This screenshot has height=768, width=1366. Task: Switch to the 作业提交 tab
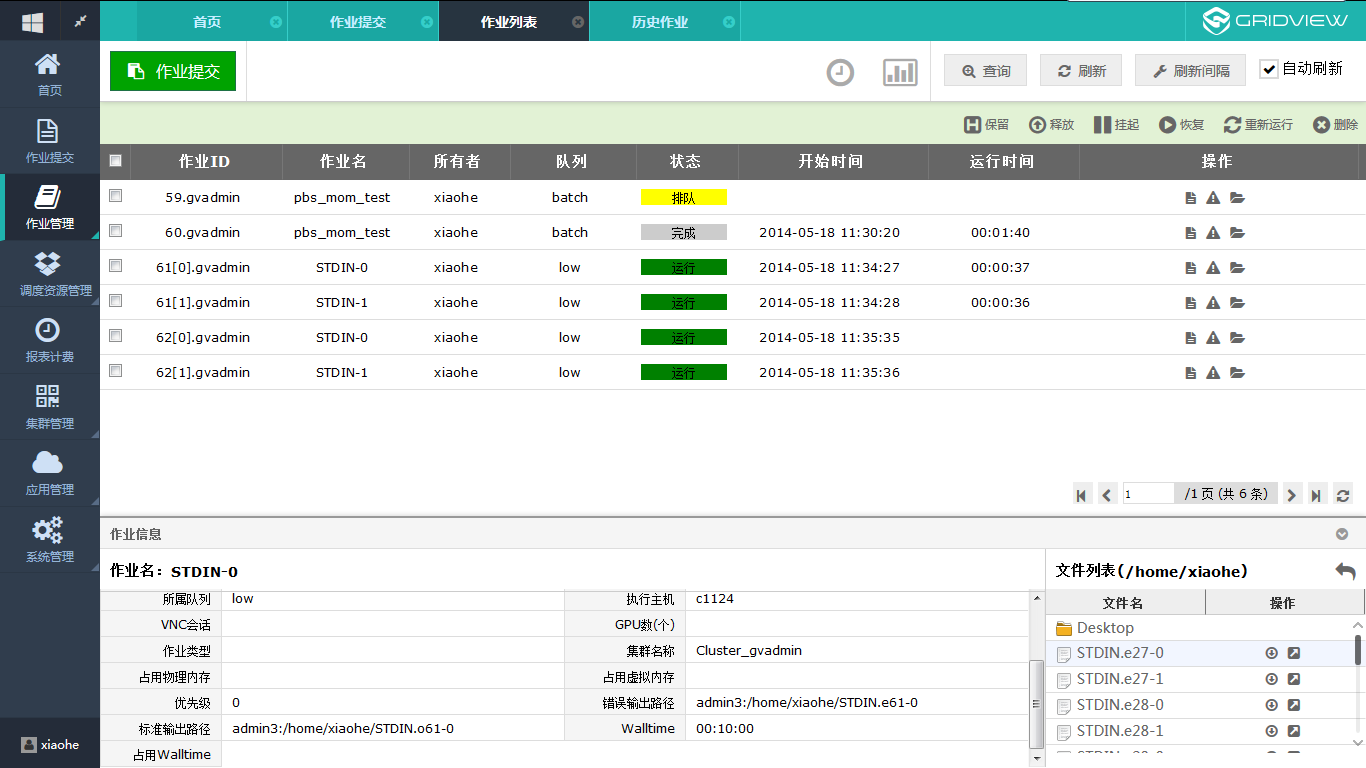[358, 22]
